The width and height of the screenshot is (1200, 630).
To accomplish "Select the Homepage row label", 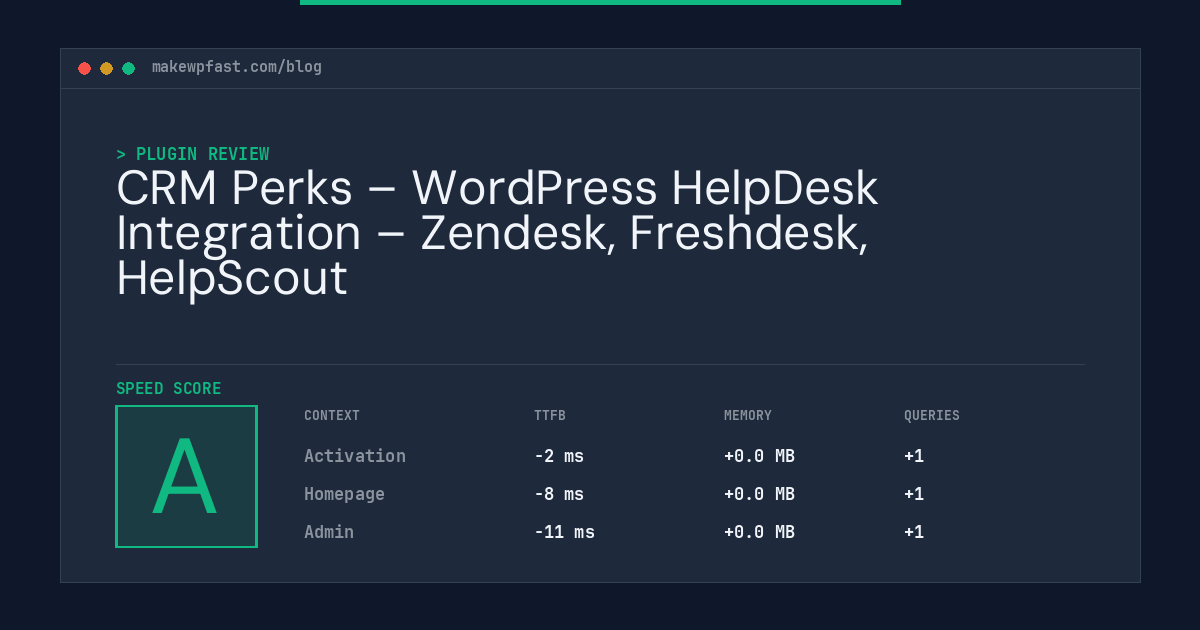I will tap(344, 494).
